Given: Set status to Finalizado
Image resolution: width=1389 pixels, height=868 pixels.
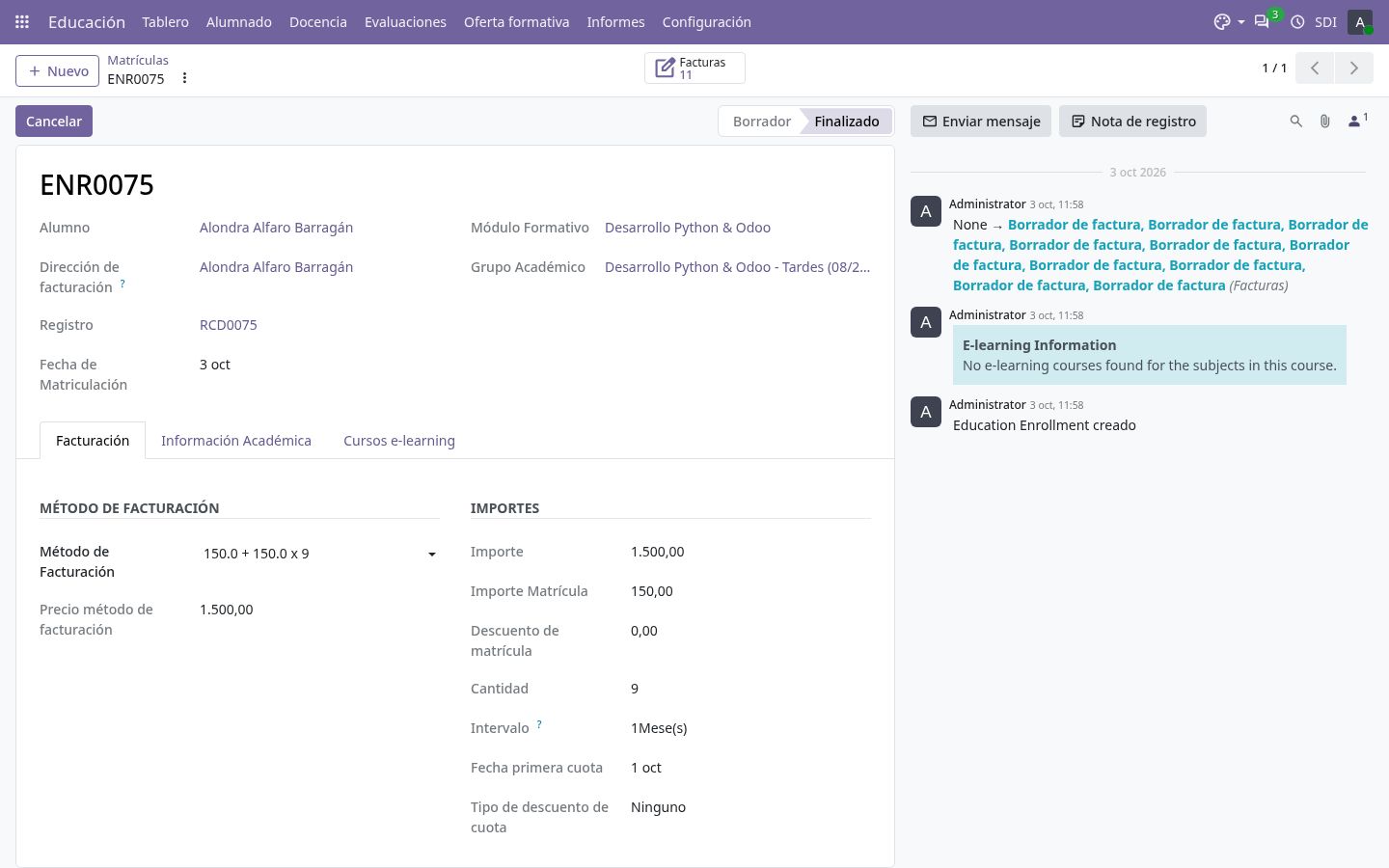Looking at the screenshot, I should [x=846, y=122].
